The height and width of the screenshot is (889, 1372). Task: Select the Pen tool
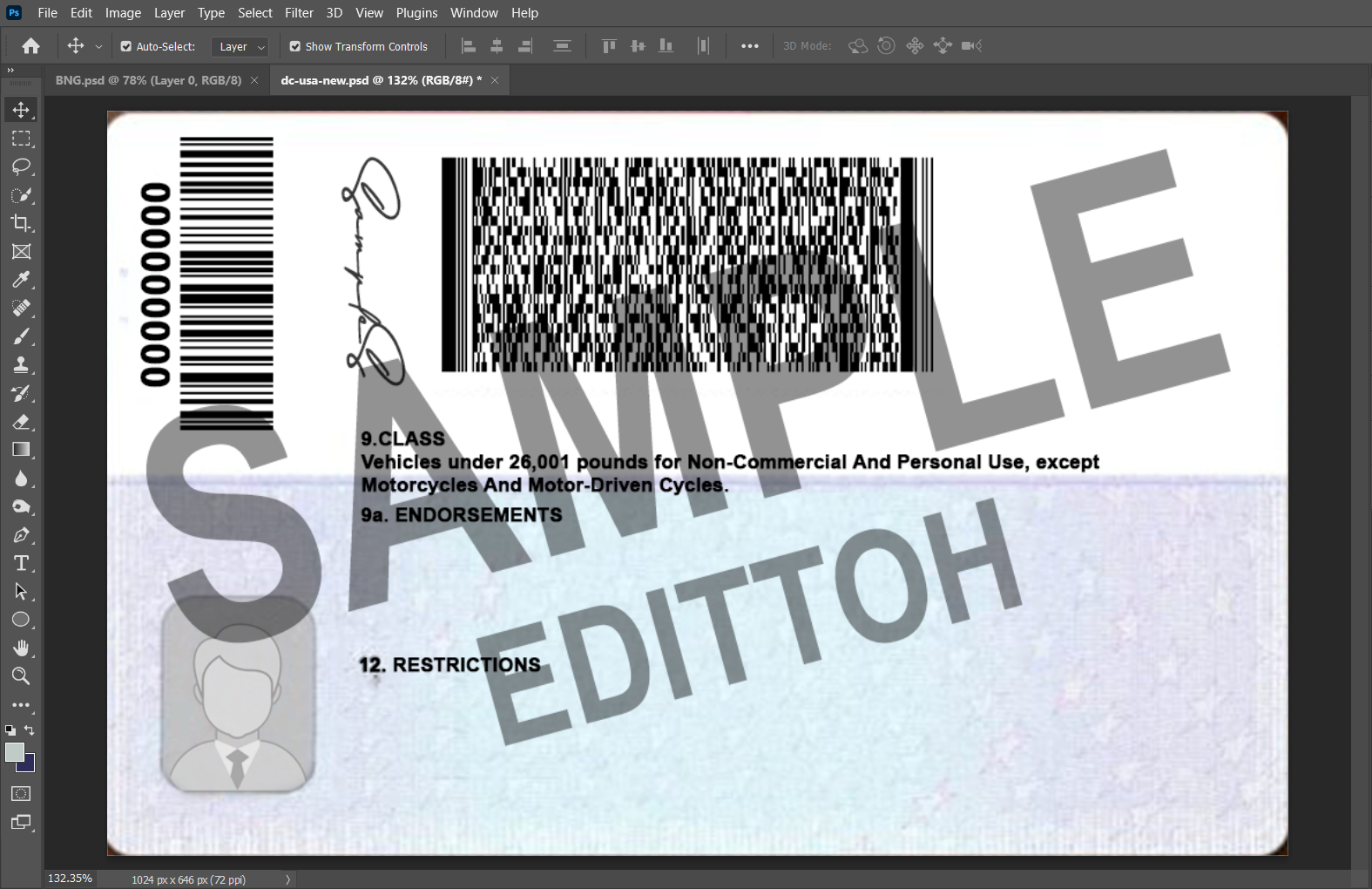[21, 535]
